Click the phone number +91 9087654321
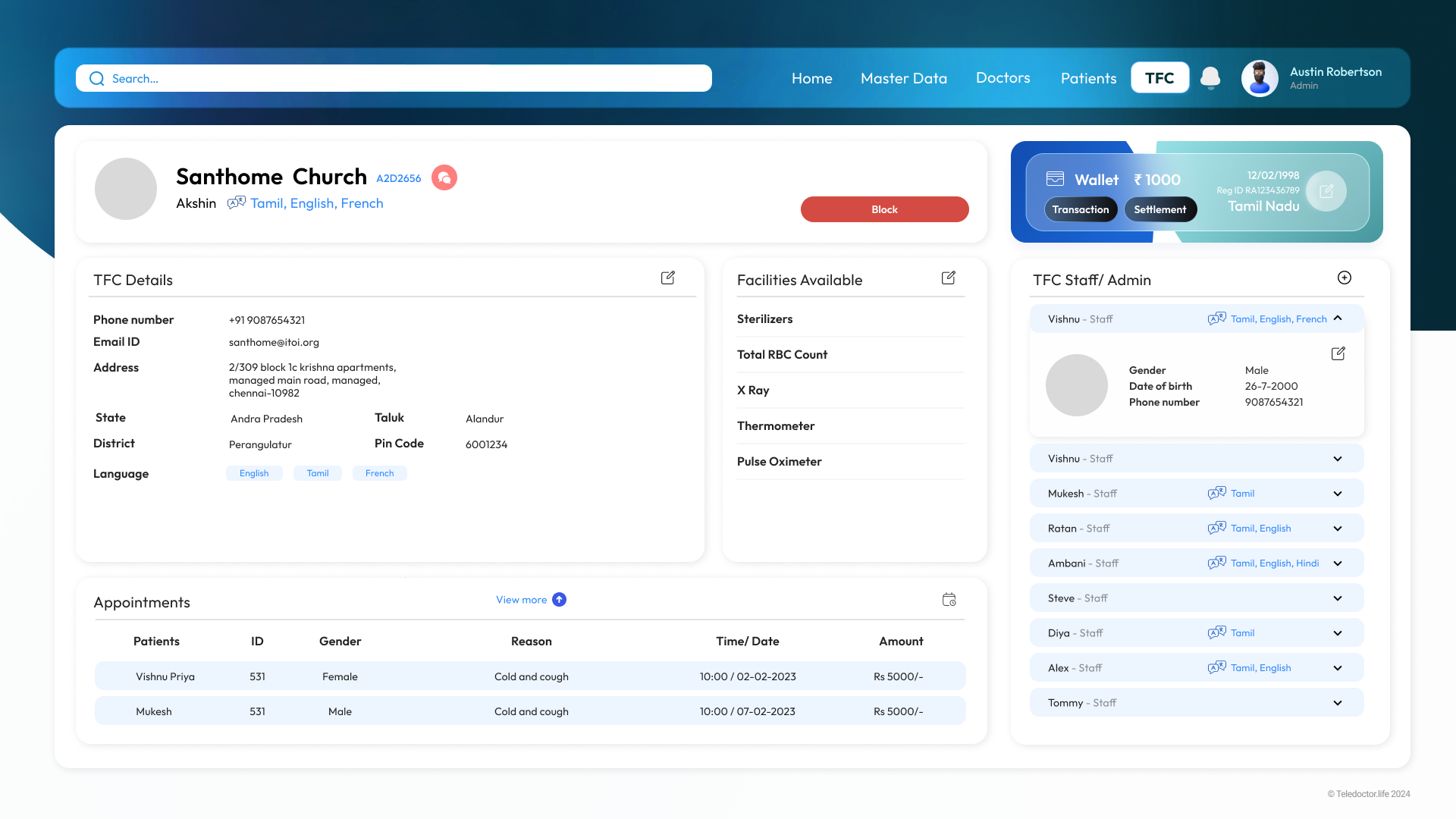1456x819 pixels. point(267,320)
